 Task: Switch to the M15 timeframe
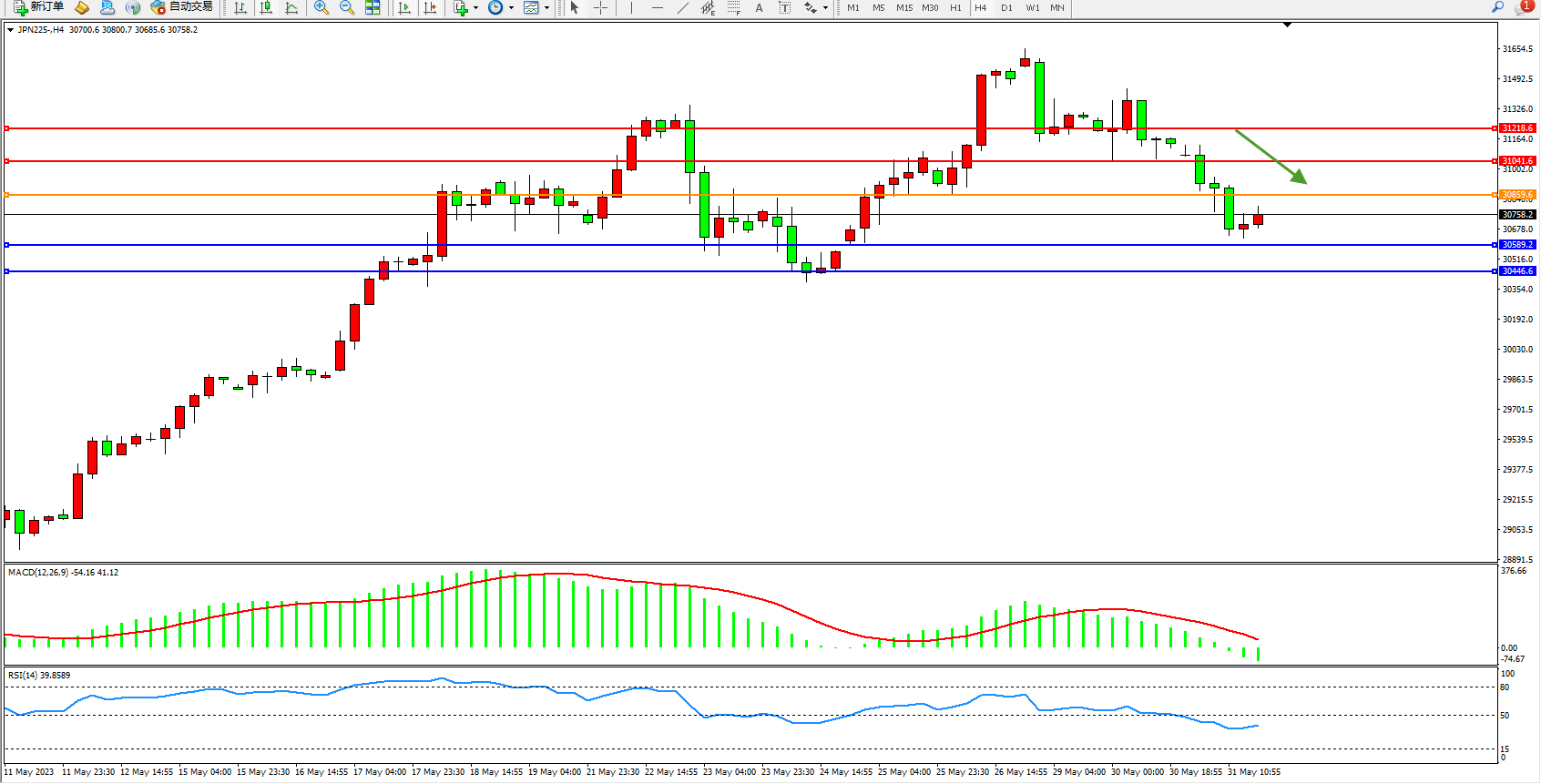903,7
